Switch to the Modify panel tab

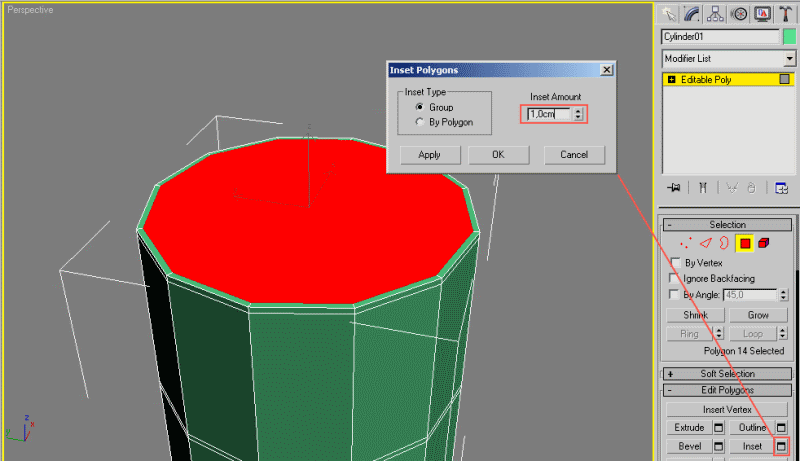(692, 14)
